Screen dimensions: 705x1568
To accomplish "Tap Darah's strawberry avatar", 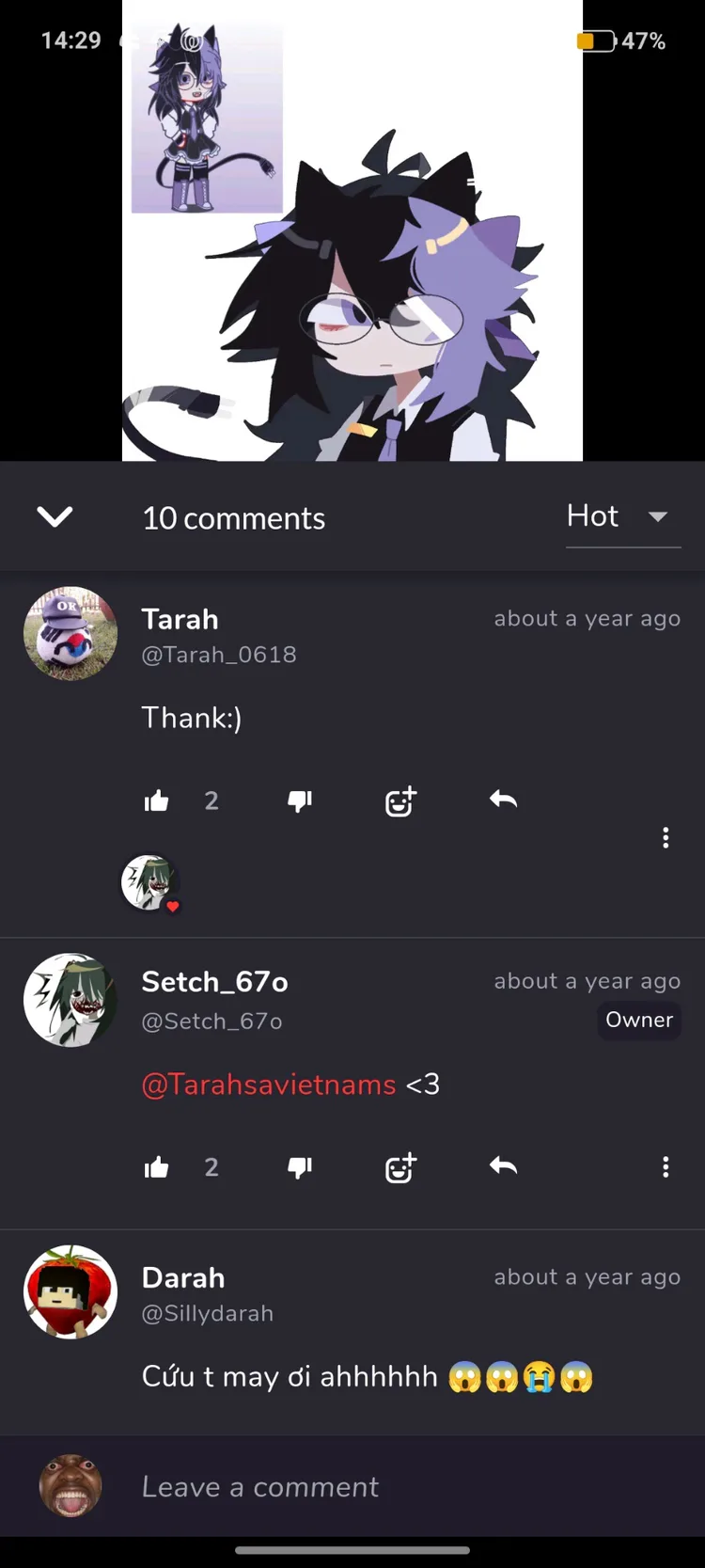I will pos(70,1291).
